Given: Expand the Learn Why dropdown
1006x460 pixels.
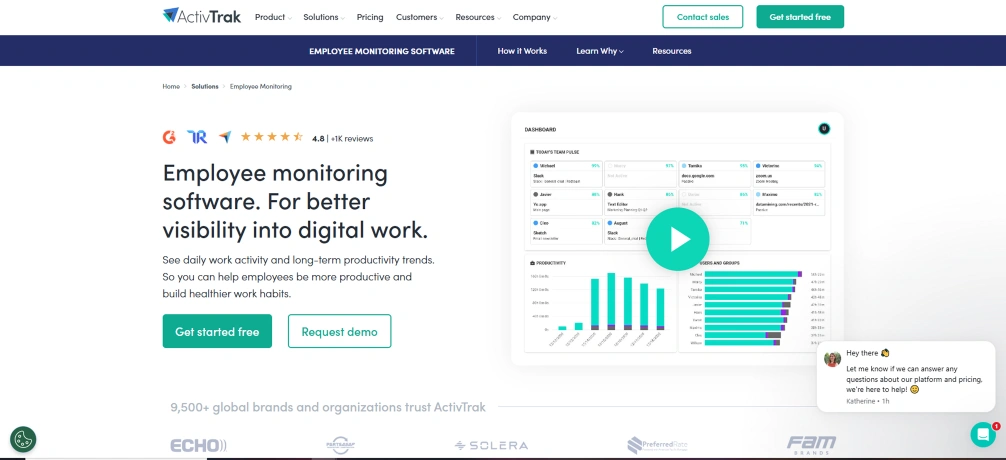Looking at the screenshot, I should click(600, 51).
